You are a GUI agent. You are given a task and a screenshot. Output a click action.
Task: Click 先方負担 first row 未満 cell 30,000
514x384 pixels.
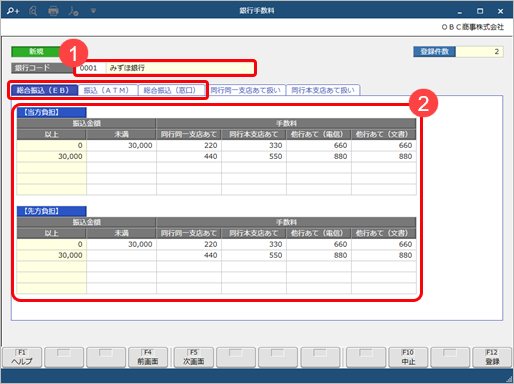click(x=121, y=244)
